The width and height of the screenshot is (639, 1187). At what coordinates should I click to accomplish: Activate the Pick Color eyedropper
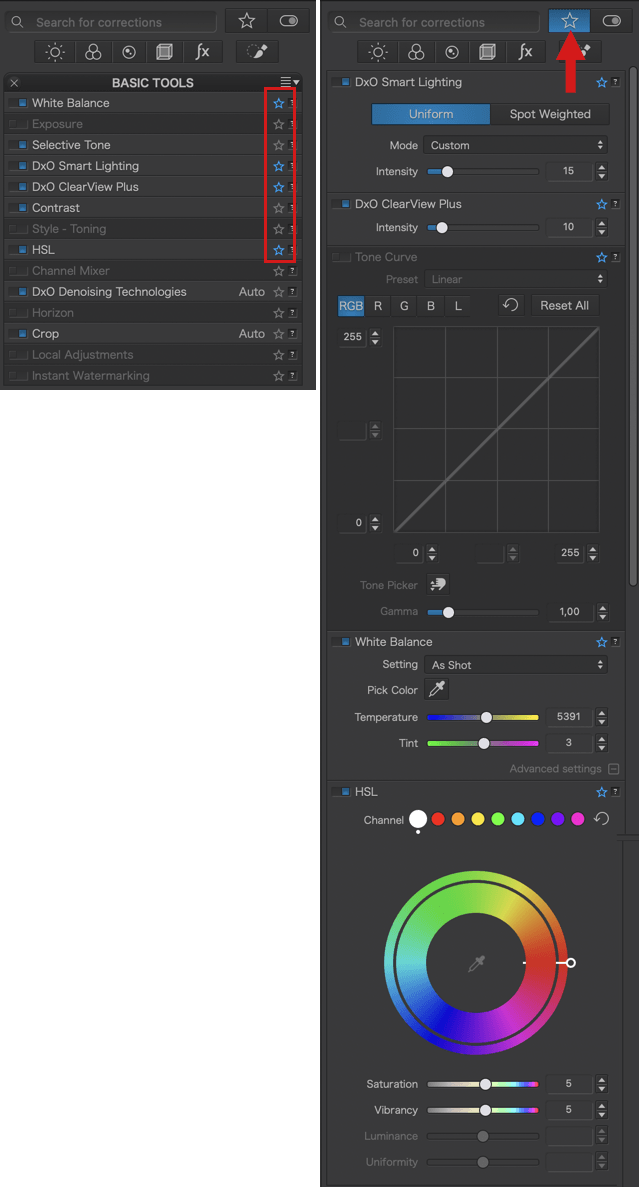point(438,690)
